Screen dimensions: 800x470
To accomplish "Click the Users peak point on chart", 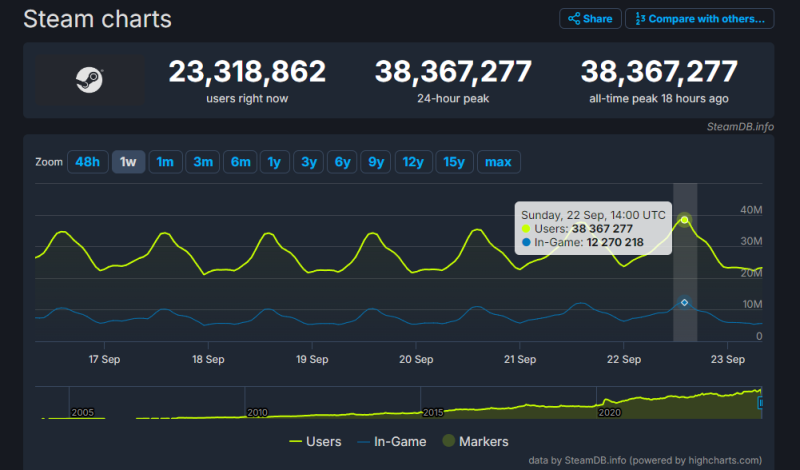I will pyautogui.click(x=685, y=219).
